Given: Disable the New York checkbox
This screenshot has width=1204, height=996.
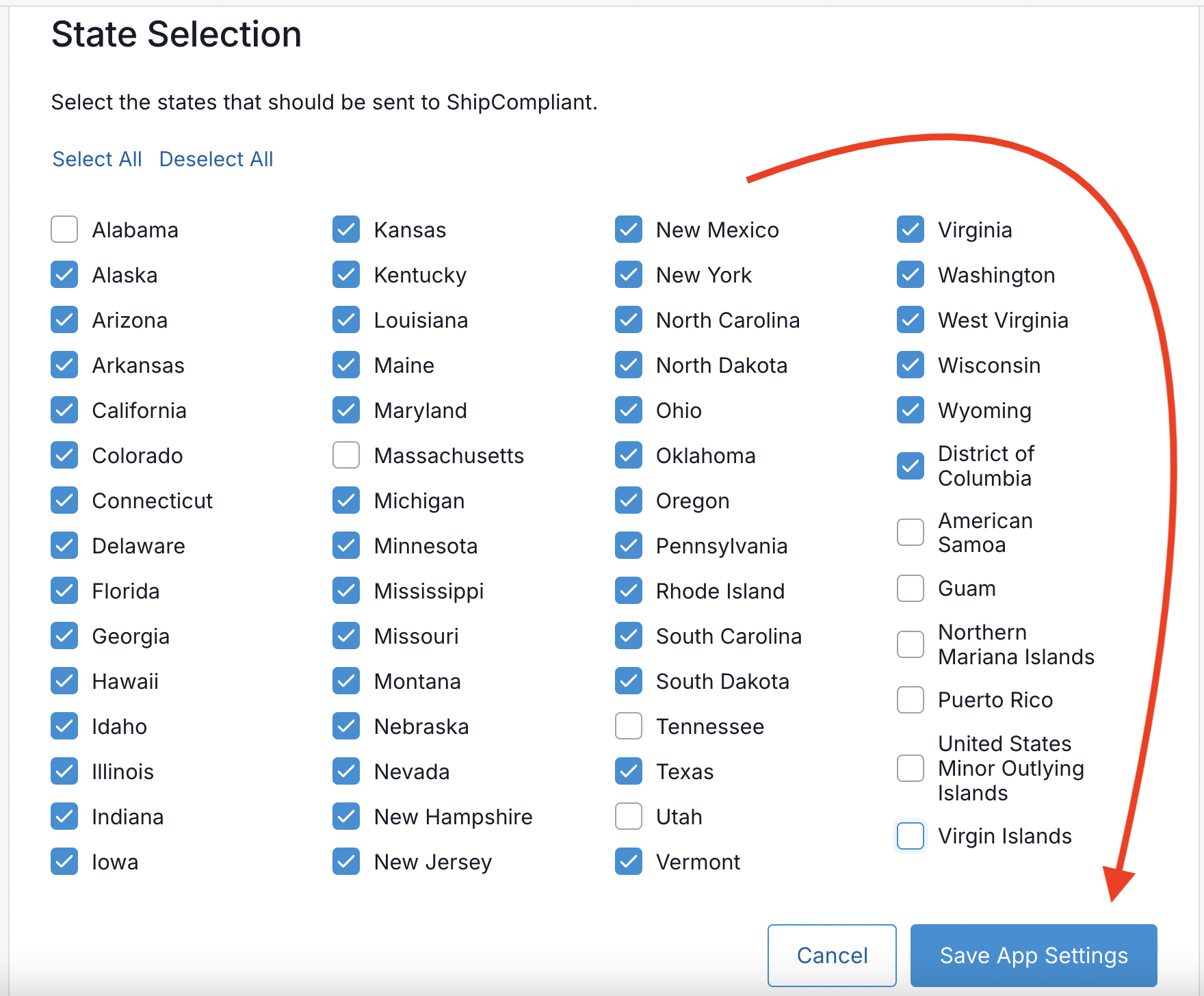Looking at the screenshot, I should (627, 274).
